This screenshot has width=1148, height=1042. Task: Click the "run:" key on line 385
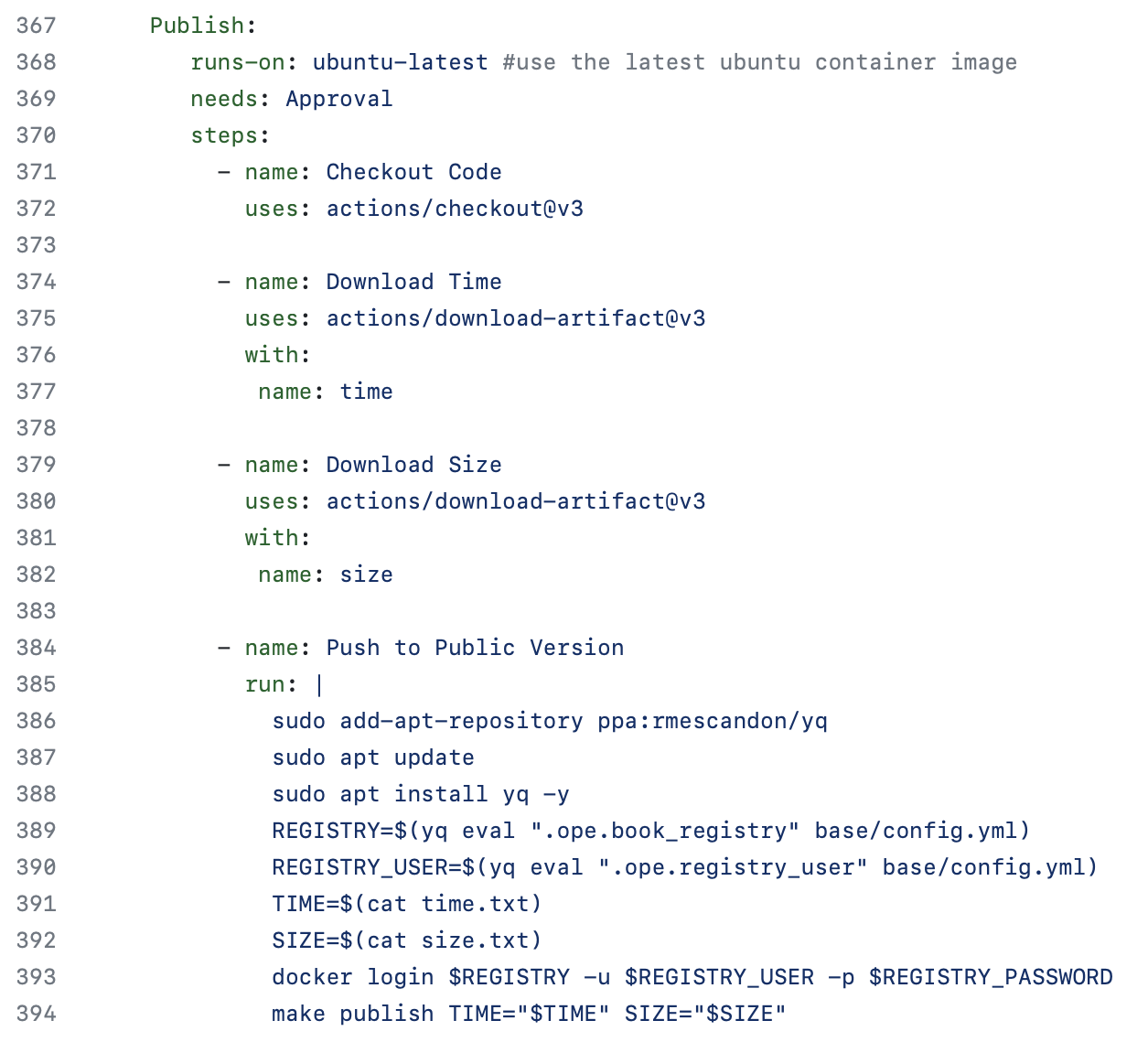point(271,684)
